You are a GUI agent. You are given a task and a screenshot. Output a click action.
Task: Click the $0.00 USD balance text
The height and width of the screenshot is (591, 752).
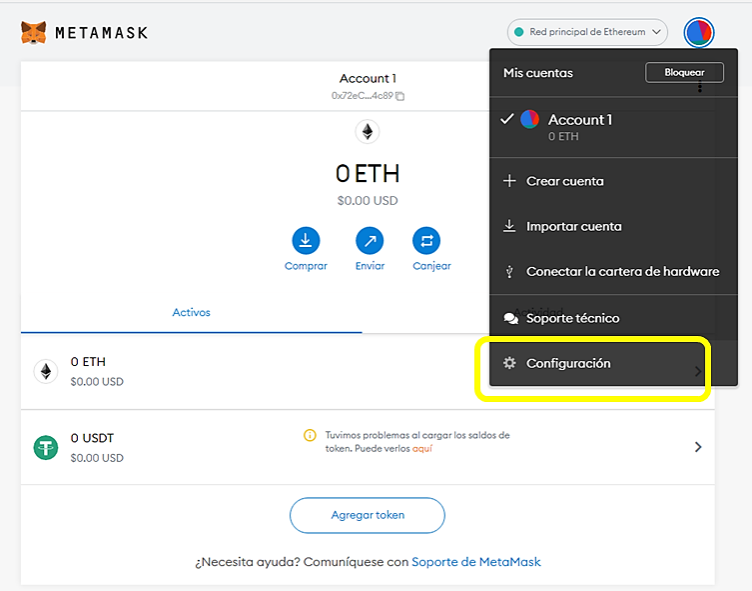(x=367, y=201)
